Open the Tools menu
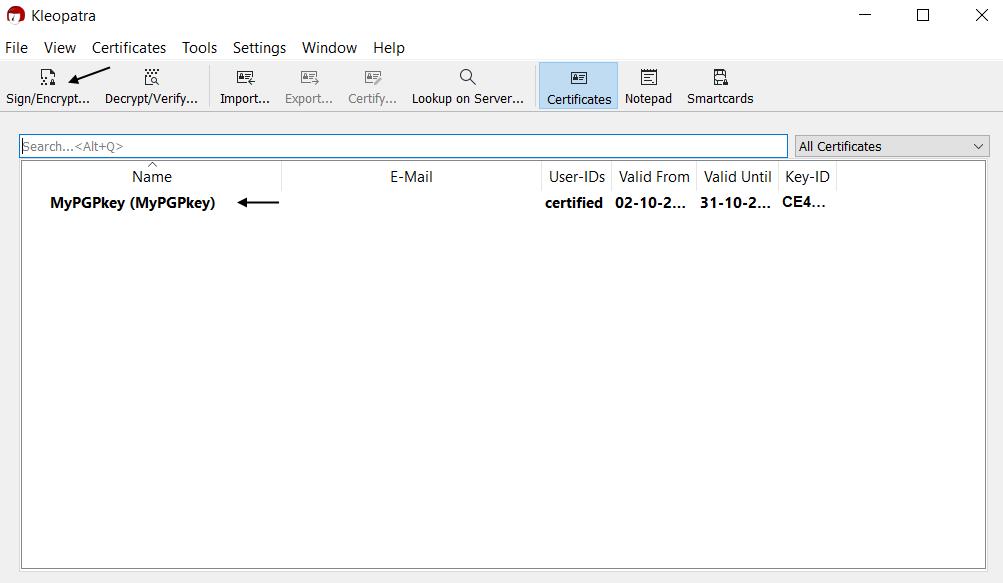Viewport: 1003px width, 583px height. (x=198, y=47)
